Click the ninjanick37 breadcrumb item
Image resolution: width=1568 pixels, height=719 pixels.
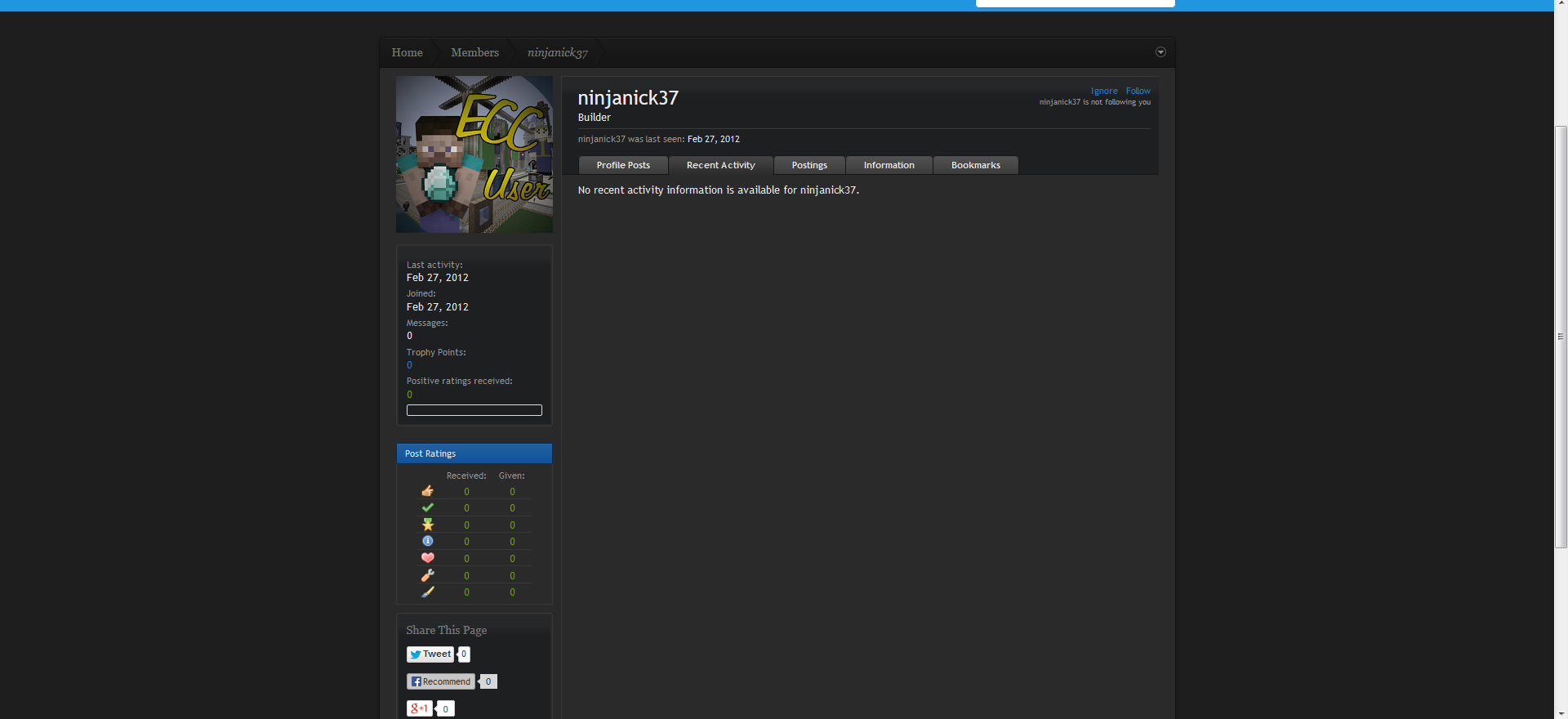tap(558, 52)
